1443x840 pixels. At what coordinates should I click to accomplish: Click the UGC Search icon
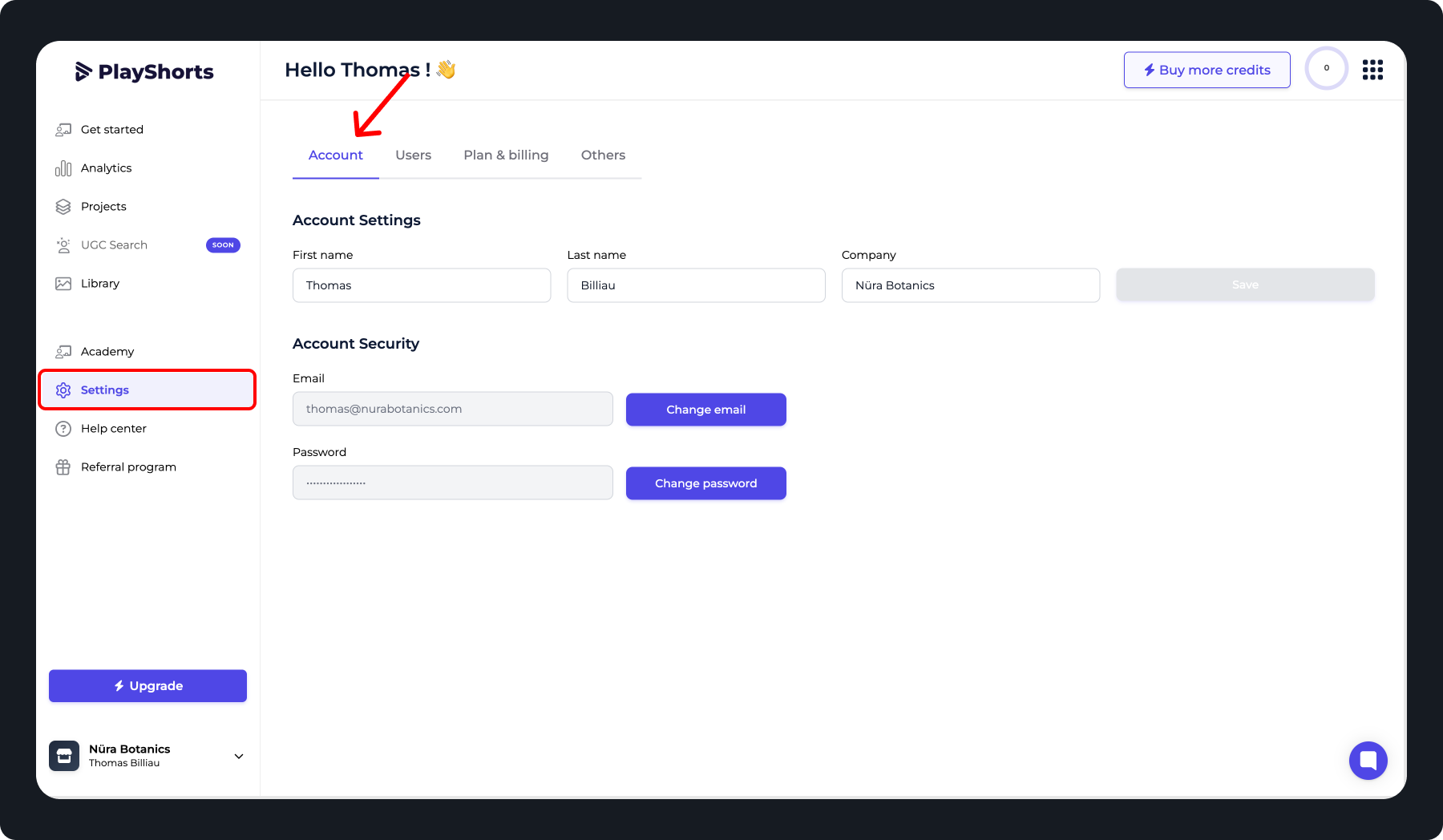tap(63, 245)
